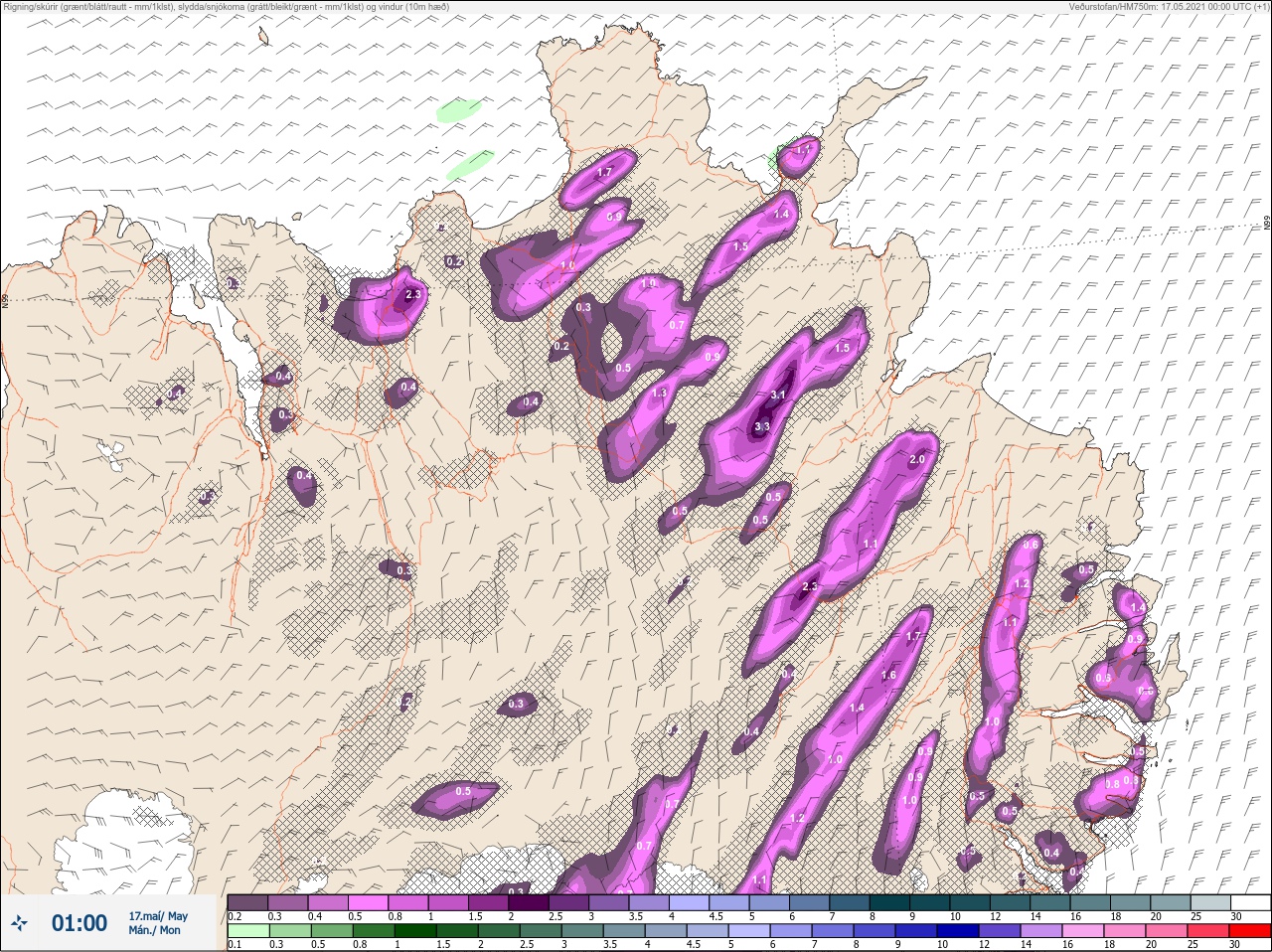
Task: Select the upper-row legend swatch between 8 and 9
Action: point(891,903)
